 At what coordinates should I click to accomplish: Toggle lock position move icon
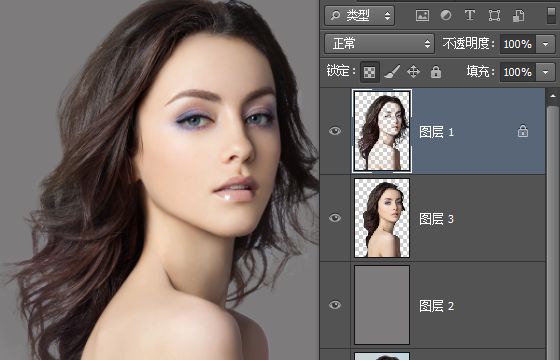[x=413, y=72]
